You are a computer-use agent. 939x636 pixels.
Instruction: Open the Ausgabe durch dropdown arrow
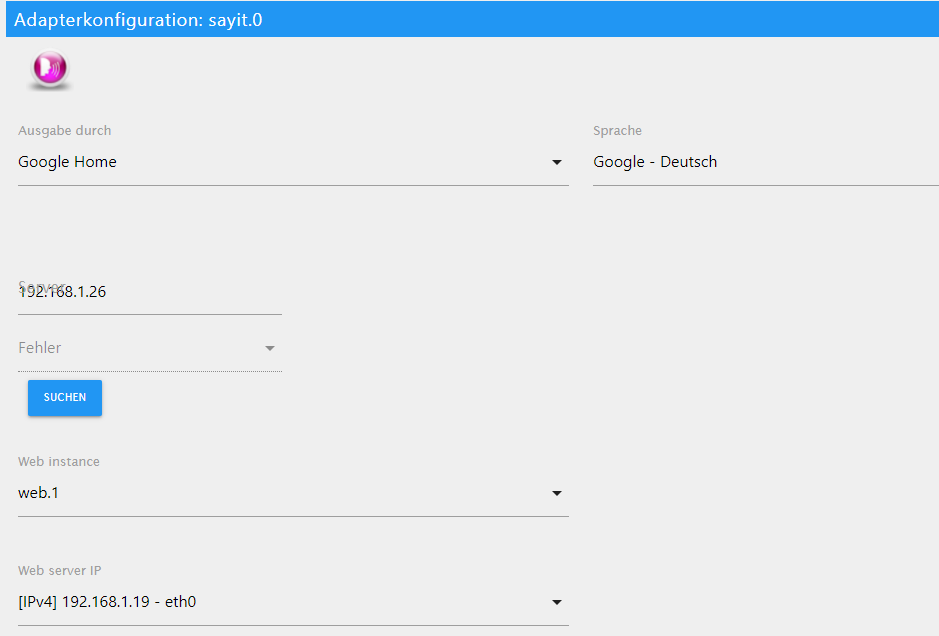click(557, 163)
